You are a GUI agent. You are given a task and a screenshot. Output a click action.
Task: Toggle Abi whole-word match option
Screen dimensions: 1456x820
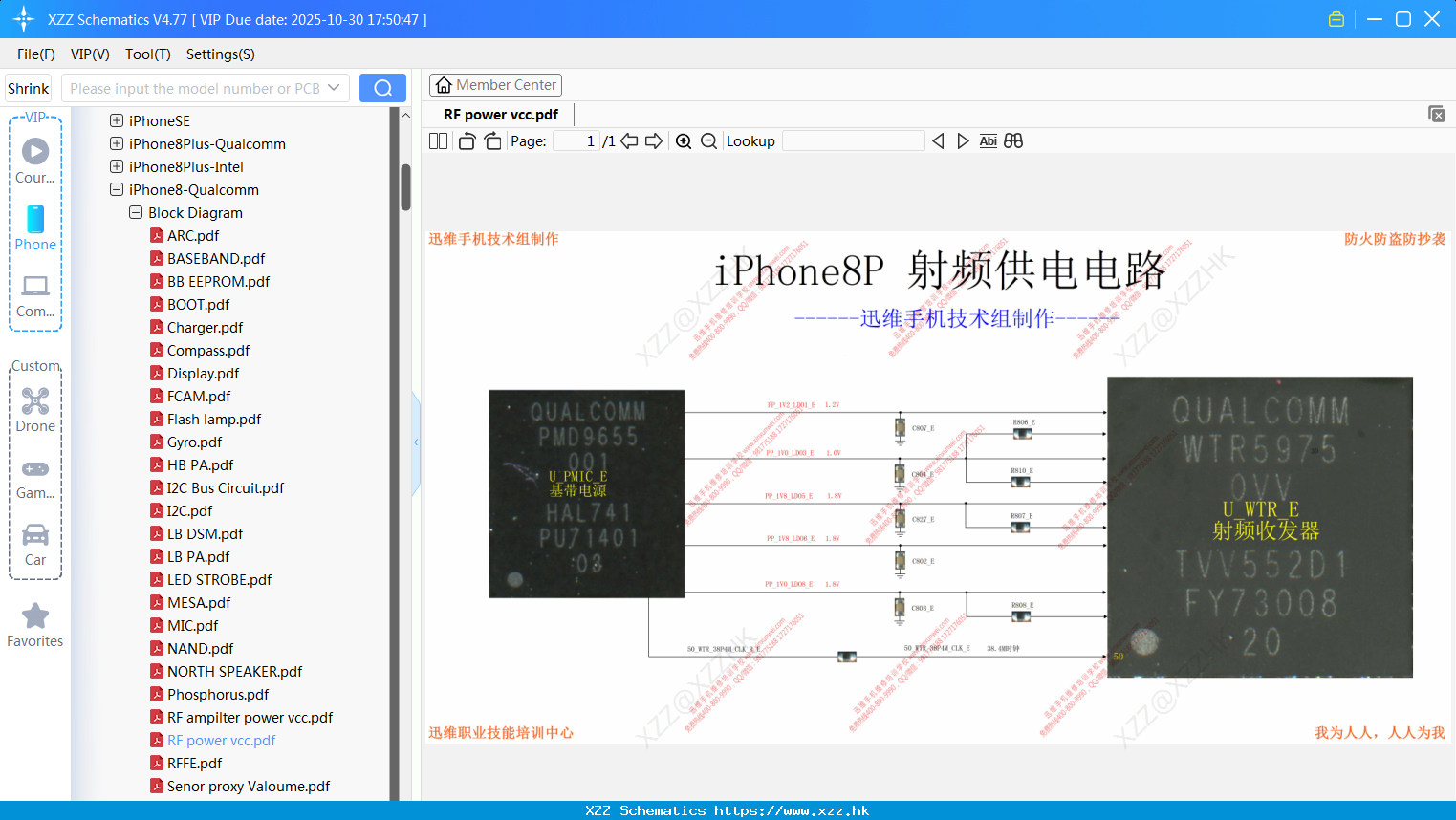click(989, 140)
